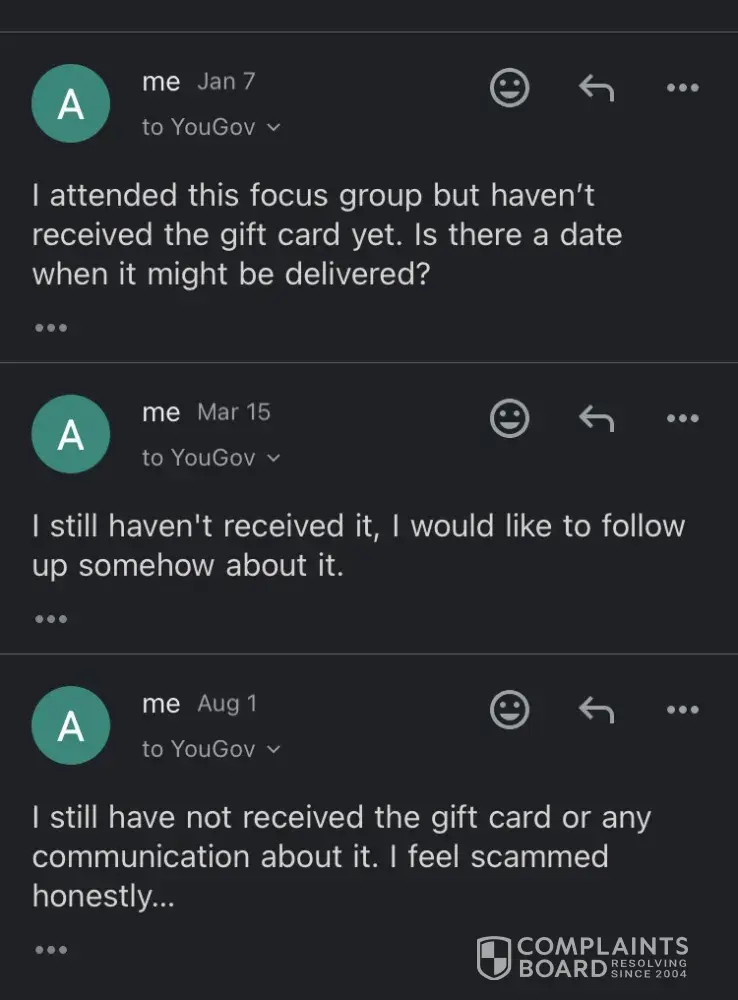Add emoji reaction to Jan 7 email

tap(509, 88)
